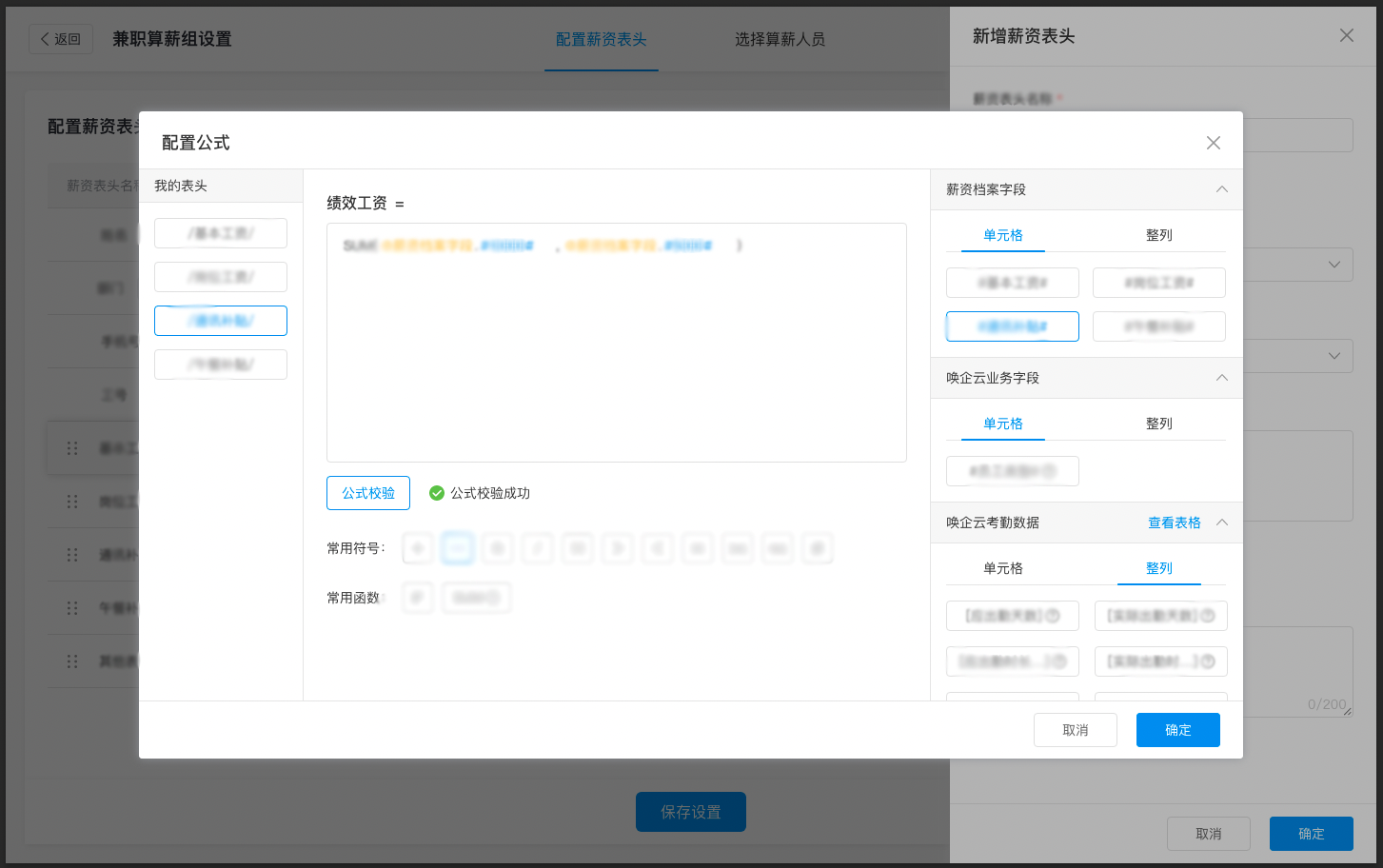Screen dimensions: 1383x868
Task: Insert #午餐补贴# salary archive field
Action: click(x=1159, y=326)
